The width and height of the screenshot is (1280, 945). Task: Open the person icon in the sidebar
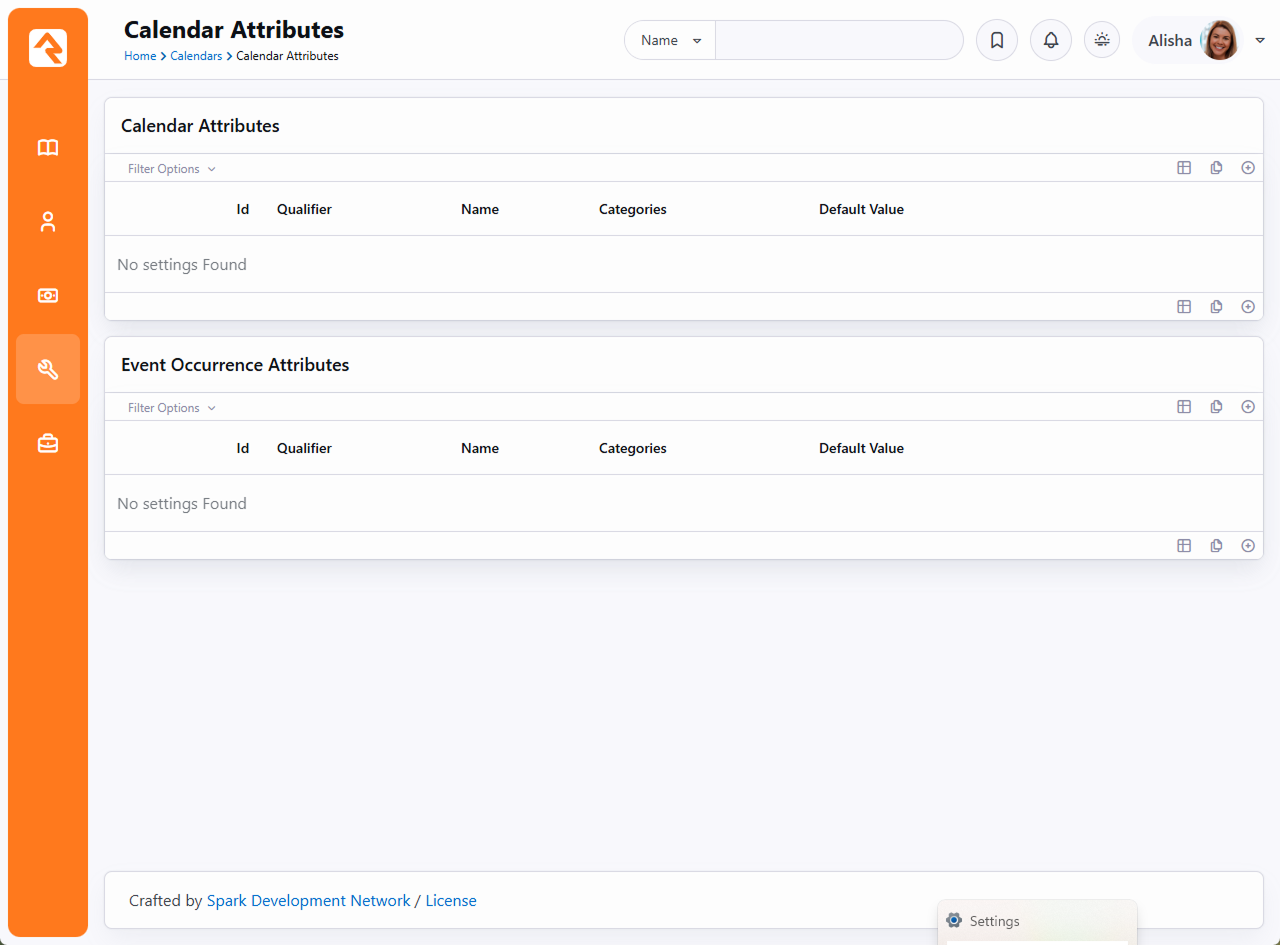[48, 222]
